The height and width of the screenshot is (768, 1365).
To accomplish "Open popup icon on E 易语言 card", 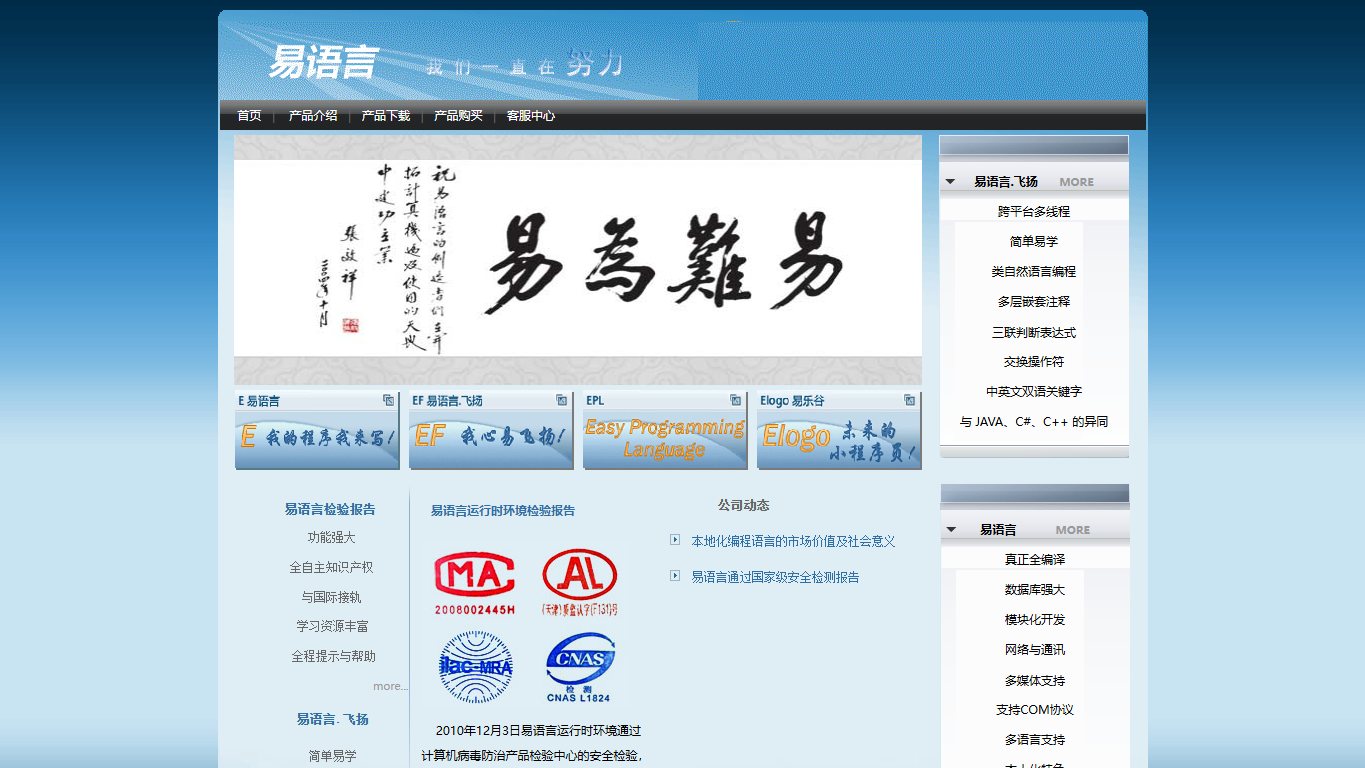I will [x=388, y=400].
